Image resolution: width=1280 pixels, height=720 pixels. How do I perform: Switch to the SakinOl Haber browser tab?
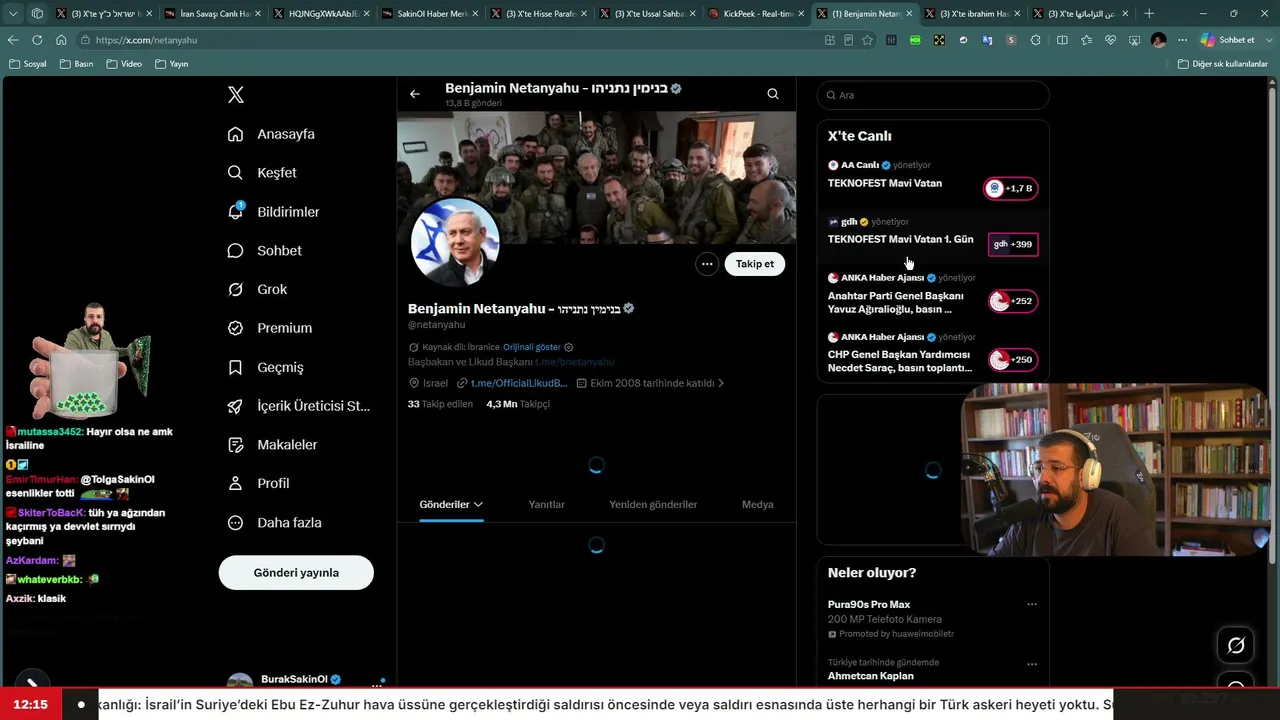point(429,14)
